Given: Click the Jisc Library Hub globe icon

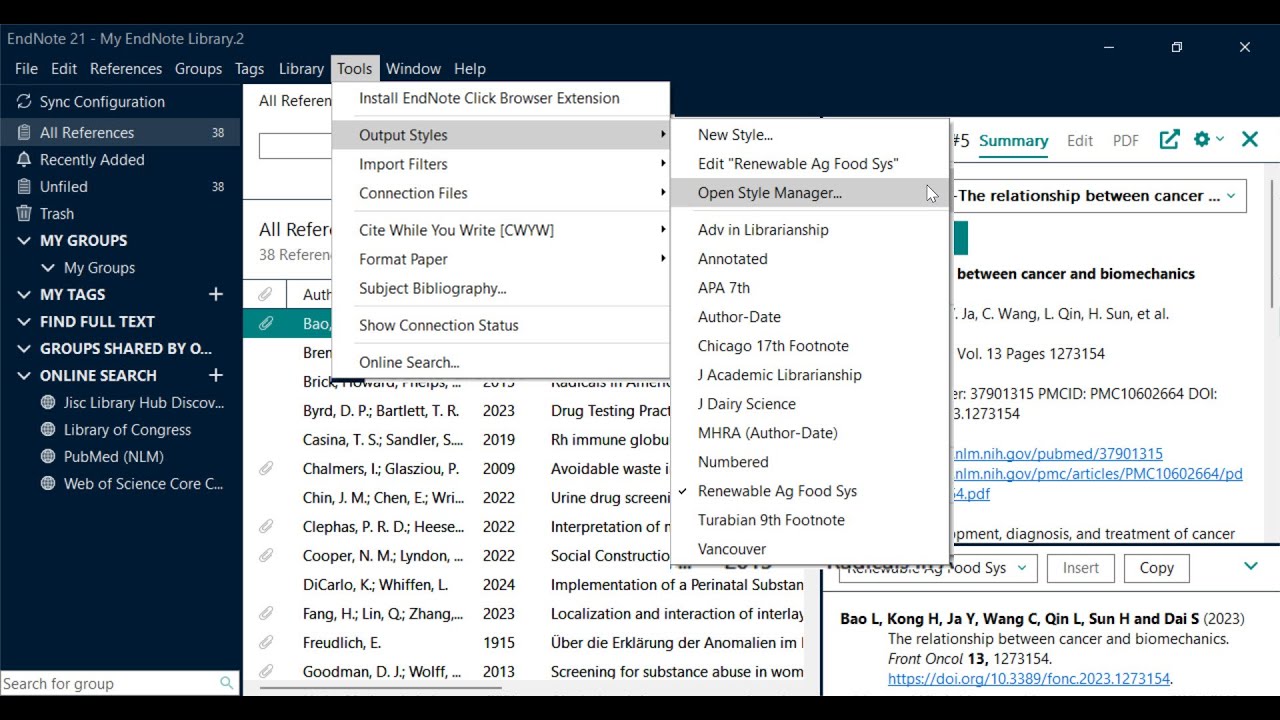Looking at the screenshot, I should coord(47,403).
